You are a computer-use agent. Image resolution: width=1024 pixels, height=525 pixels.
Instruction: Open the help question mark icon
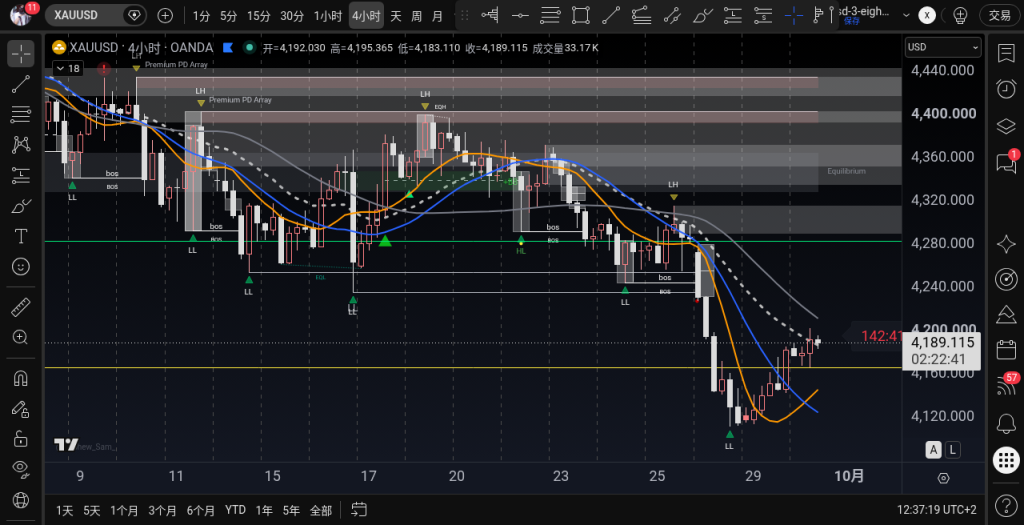click(x=1006, y=505)
